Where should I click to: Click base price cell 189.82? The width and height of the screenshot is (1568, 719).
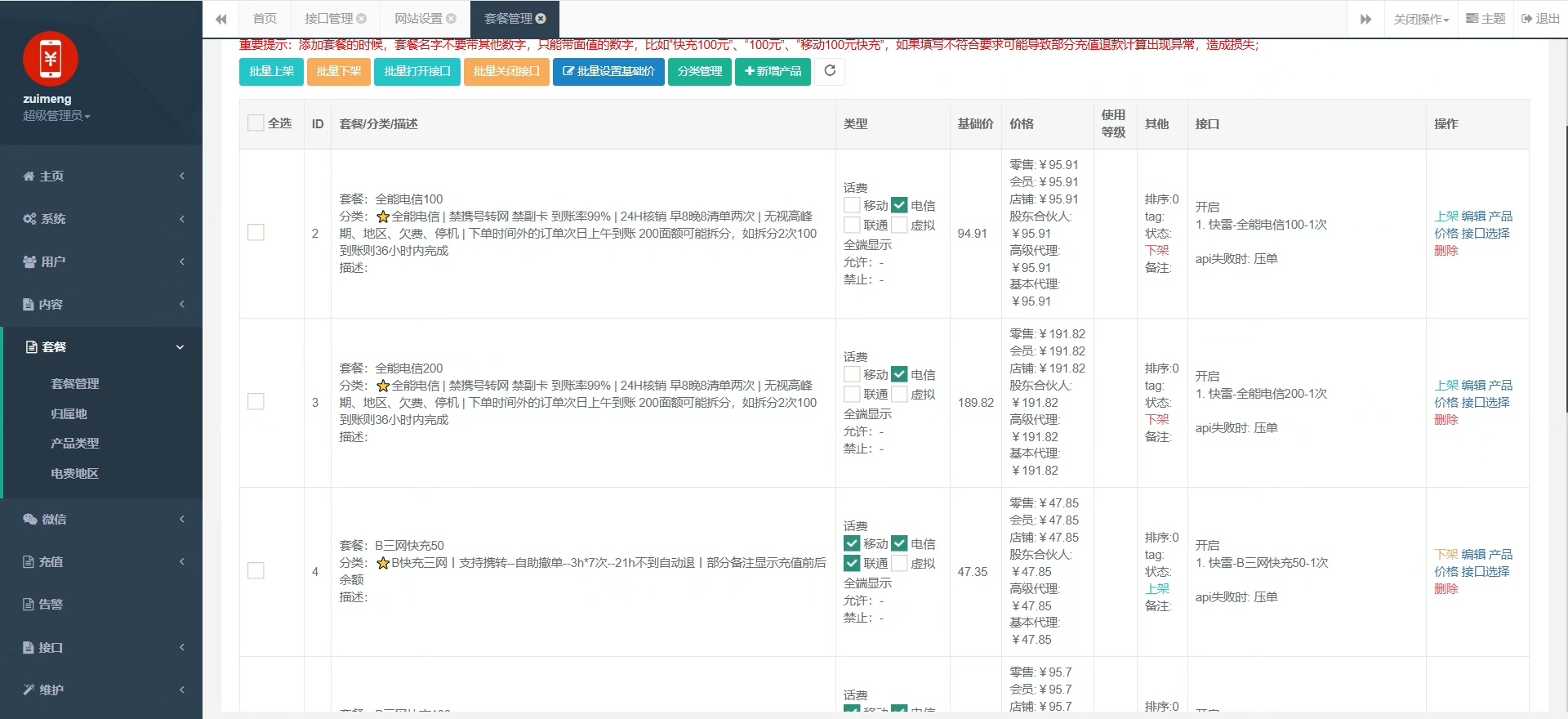[976, 402]
